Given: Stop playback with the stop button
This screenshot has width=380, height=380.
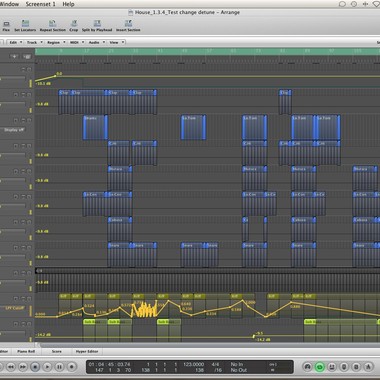Looking at the screenshot, I should pos(35,367).
